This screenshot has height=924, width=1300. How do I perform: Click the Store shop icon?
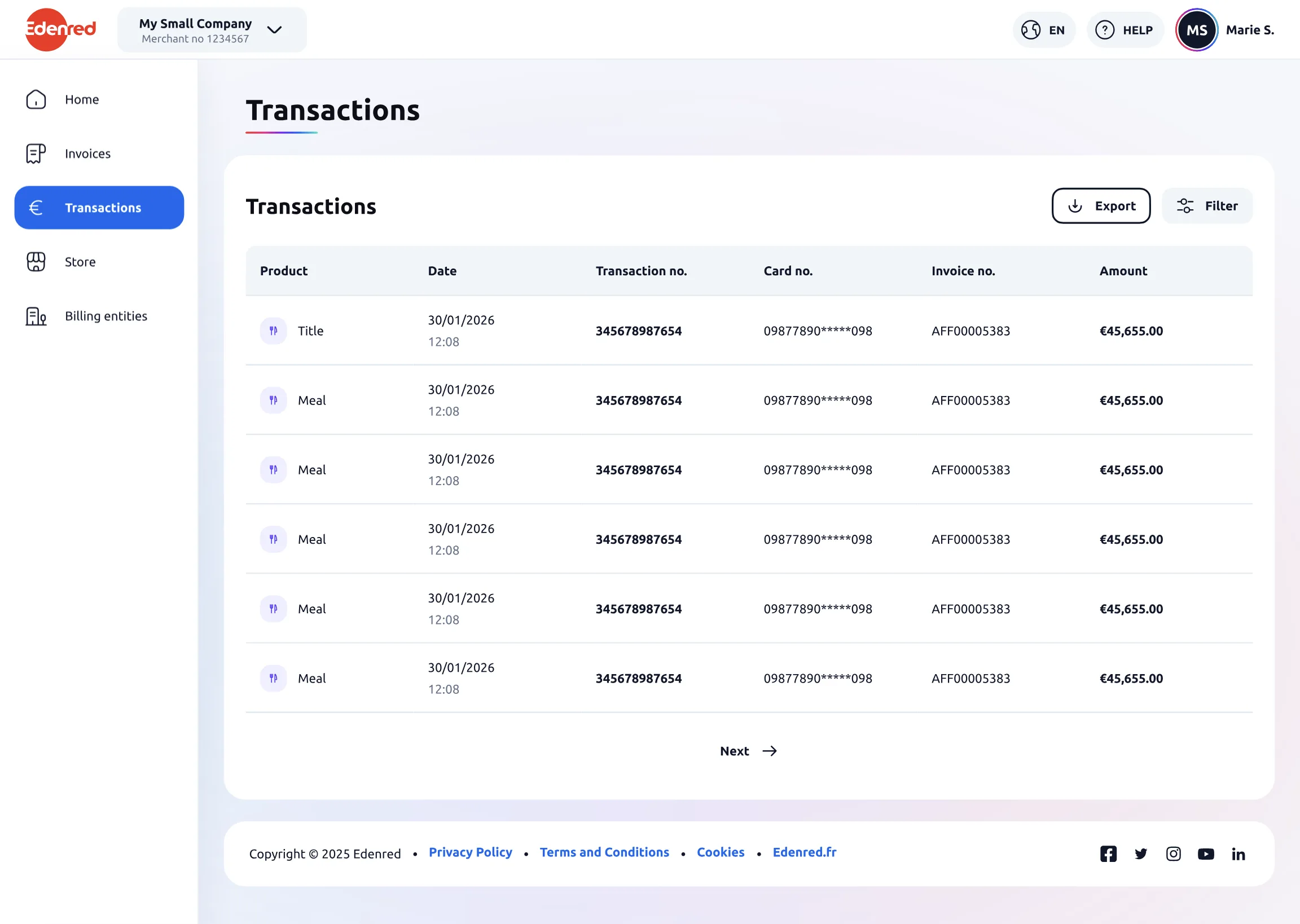[36, 262]
